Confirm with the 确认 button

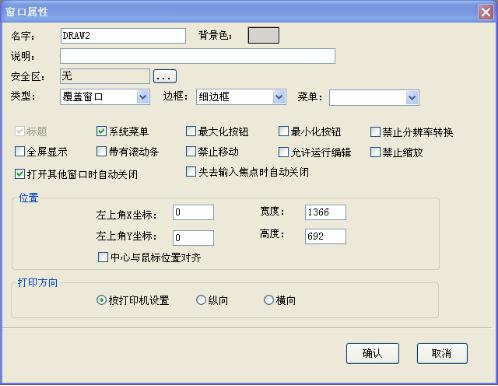click(372, 353)
